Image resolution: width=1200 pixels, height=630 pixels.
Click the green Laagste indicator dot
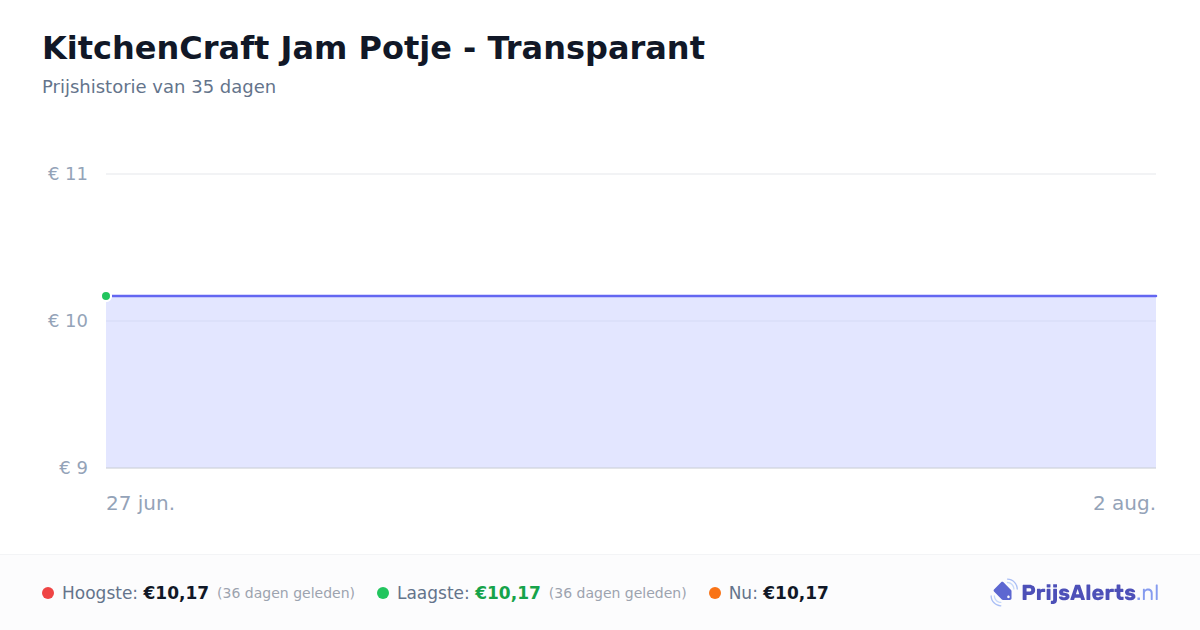383,593
